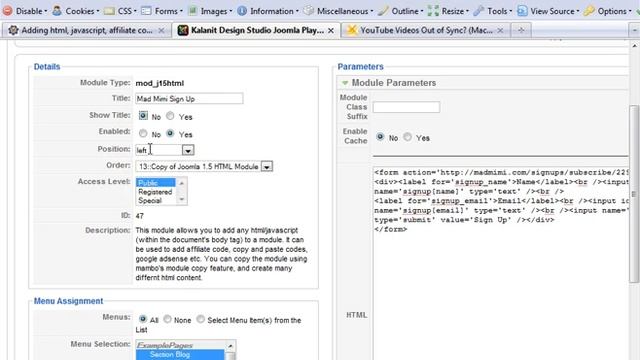Set Enabled to Yes
This screenshot has height=360, width=640.
point(170,133)
